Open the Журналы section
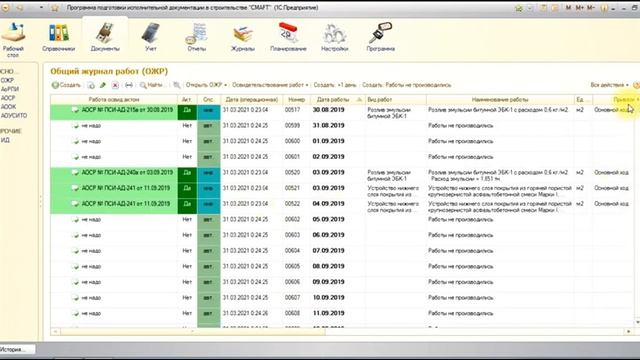 pyautogui.click(x=243, y=38)
